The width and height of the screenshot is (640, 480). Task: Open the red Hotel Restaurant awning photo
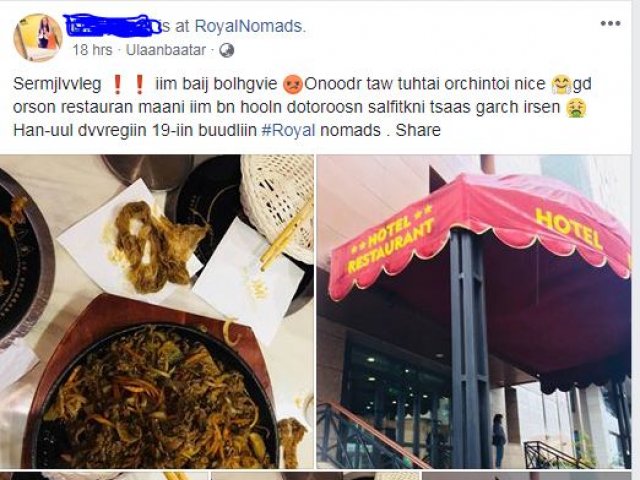point(474,311)
